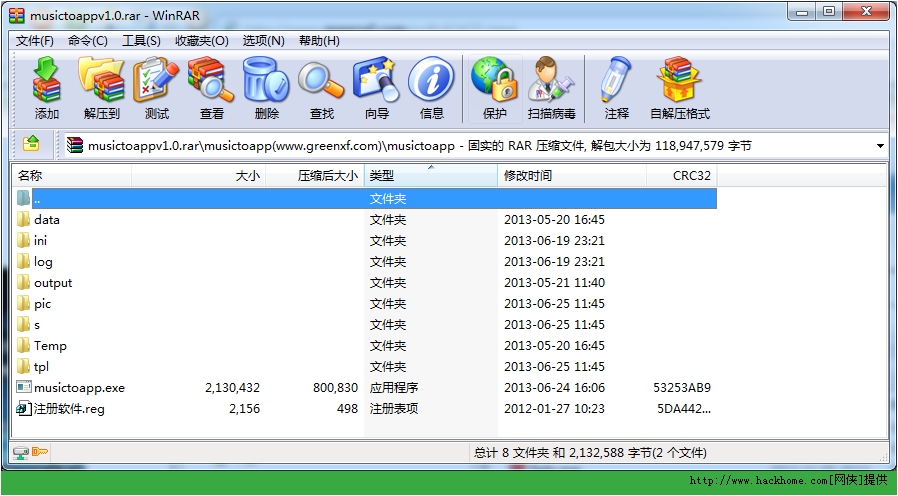Minimize the WinRAR window
This screenshot has width=898, height=496.
802,12
